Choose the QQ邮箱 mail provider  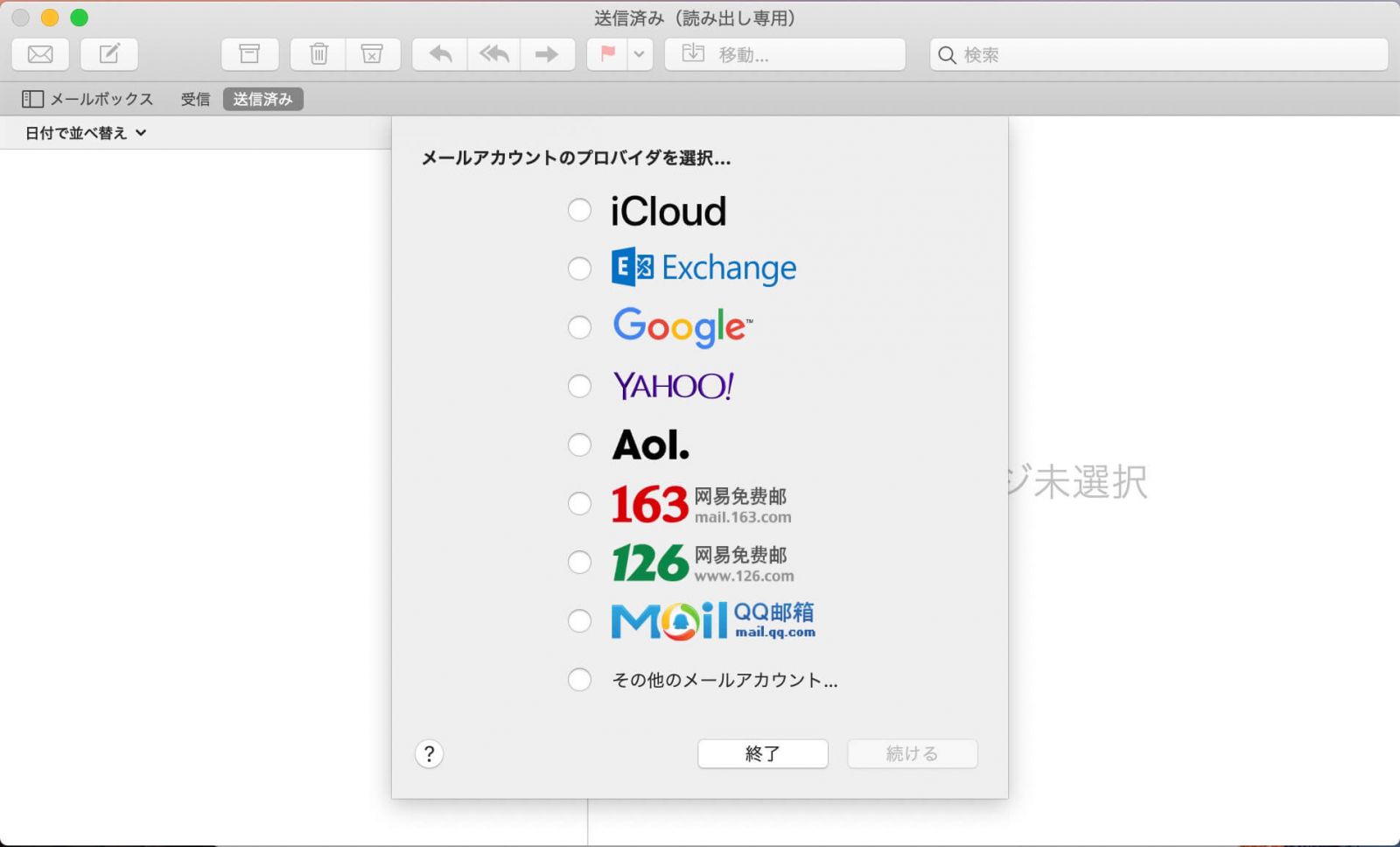579,620
